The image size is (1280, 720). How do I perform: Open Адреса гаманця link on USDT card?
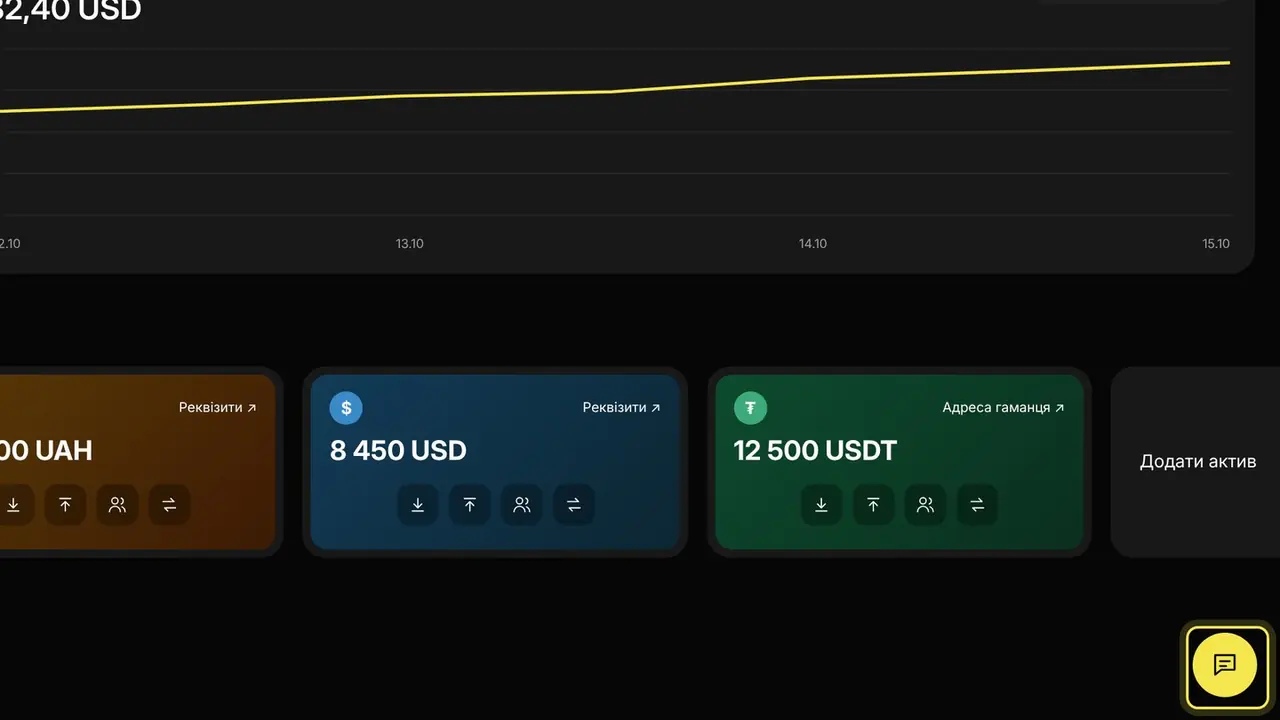click(1003, 408)
